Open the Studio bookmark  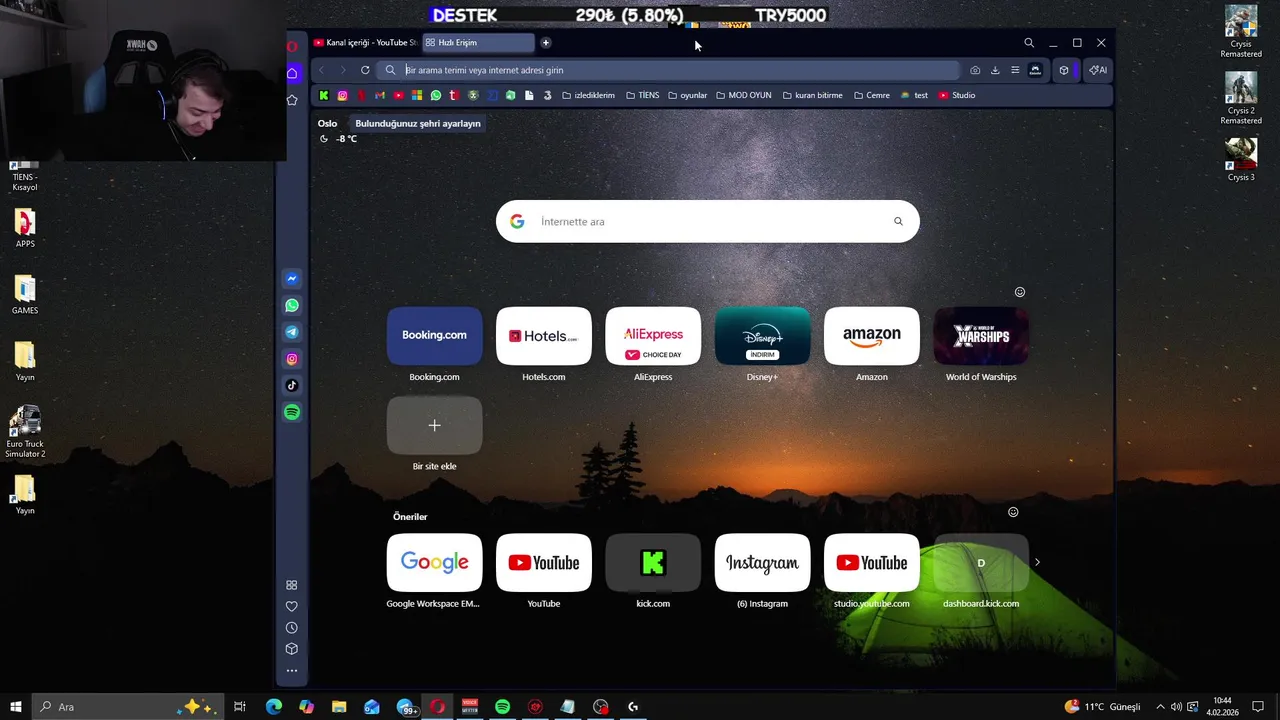click(x=957, y=95)
